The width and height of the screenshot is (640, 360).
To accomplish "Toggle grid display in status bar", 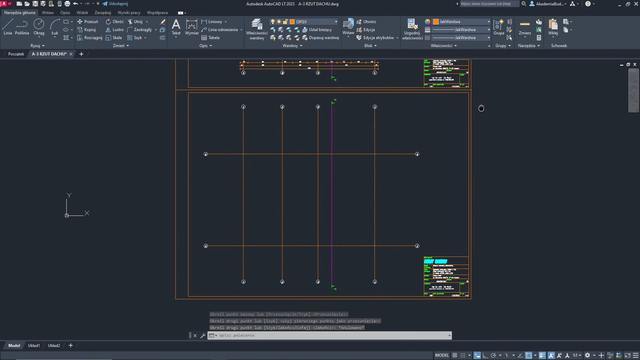I will [455, 356].
